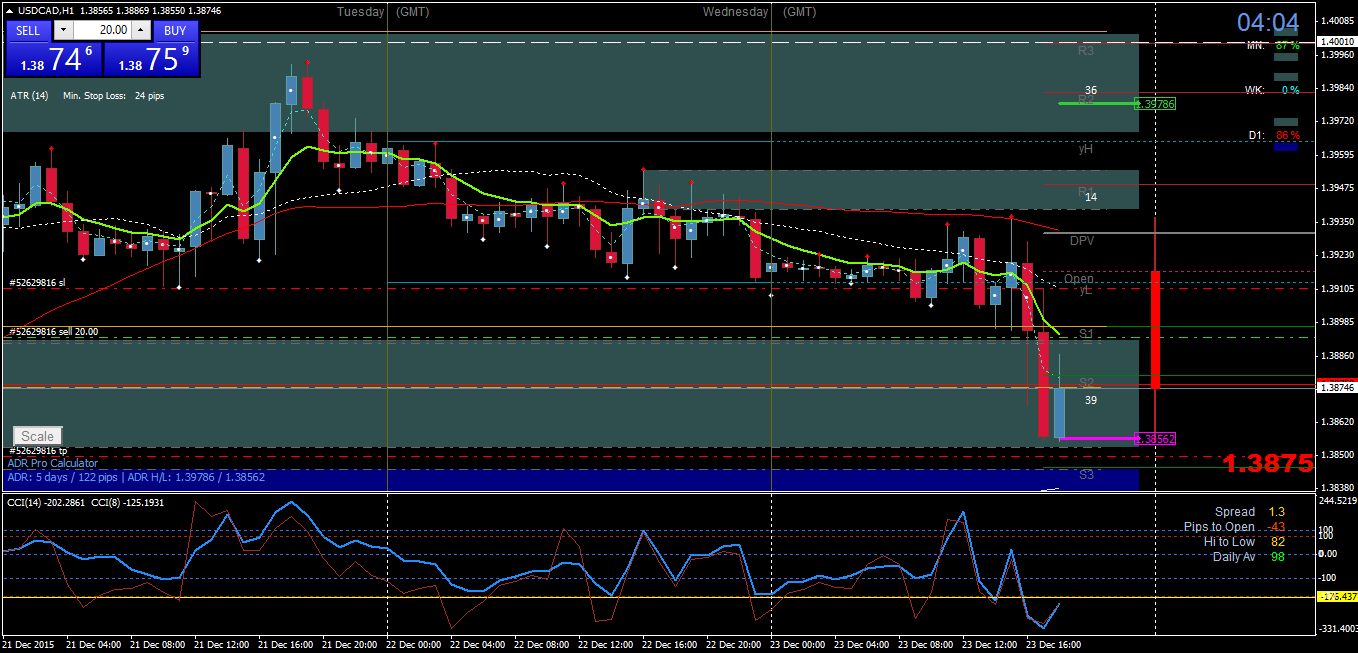Screen dimensions: 1358x653
Task: Click the R3 pivot label
Action: [x=1086, y=50]
